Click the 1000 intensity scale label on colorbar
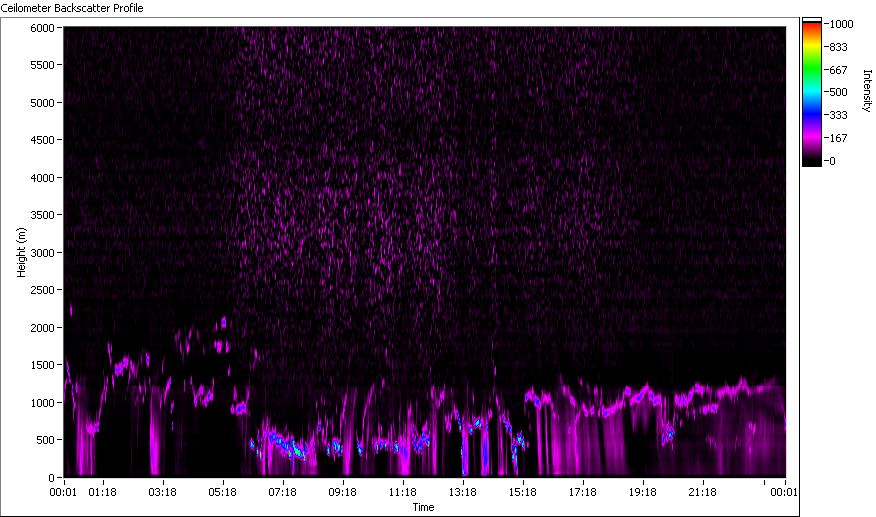 841,24
